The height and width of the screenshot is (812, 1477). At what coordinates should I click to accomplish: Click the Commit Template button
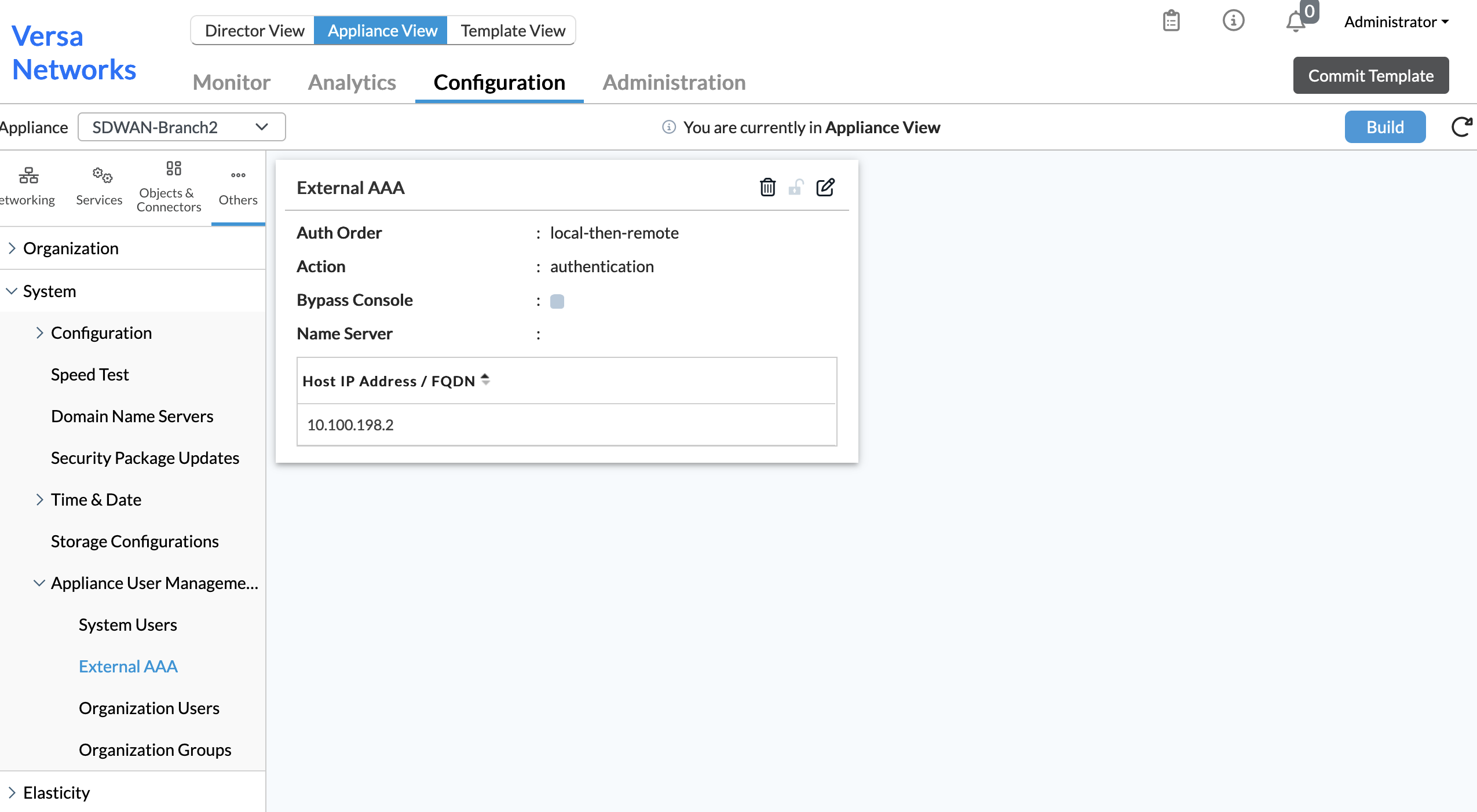tap(1370, 75)
